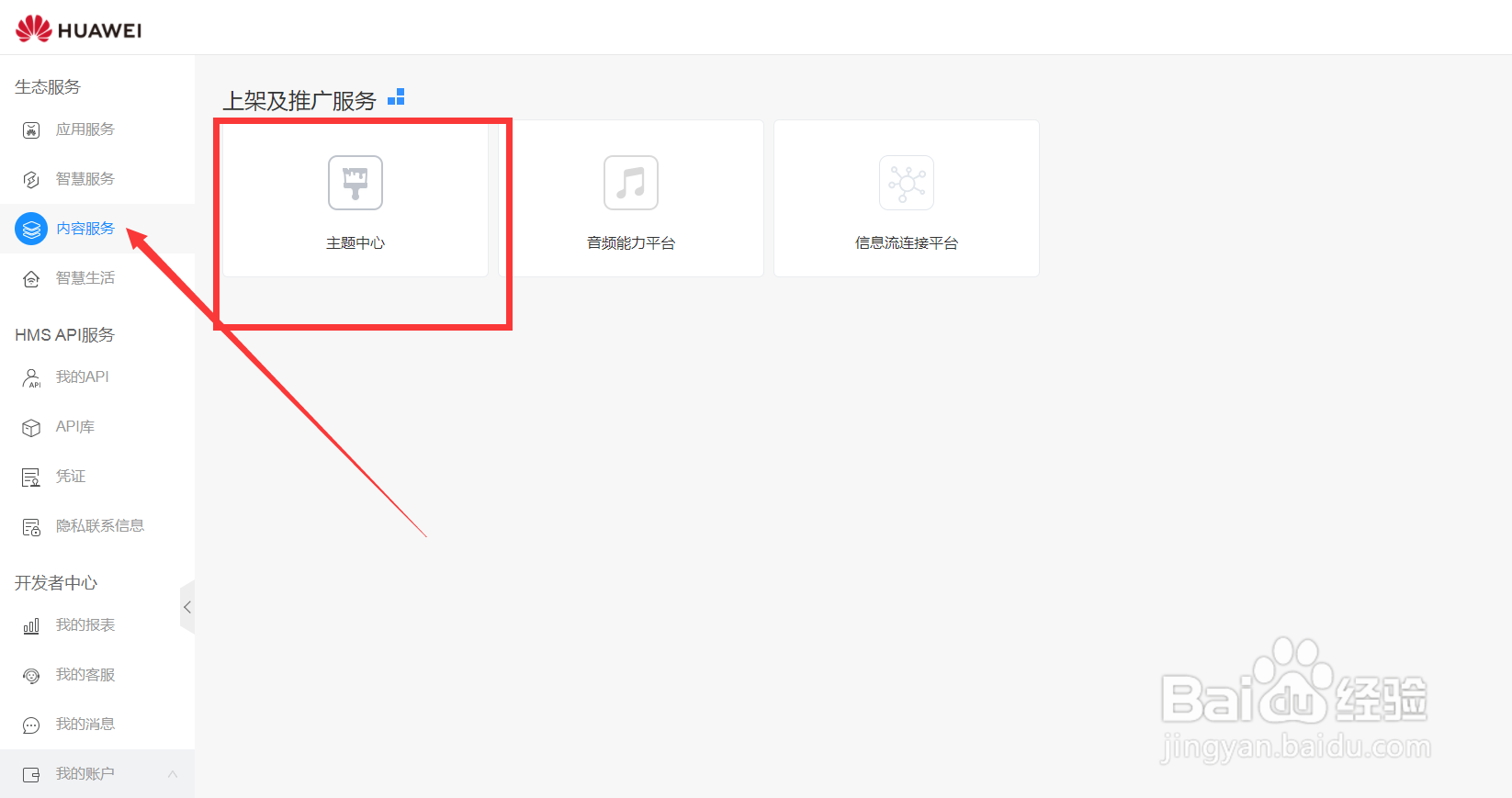Click the 音频能力平台 music note icon
The height and width of the screenshot is (798, 1512).
pos(631,183)
